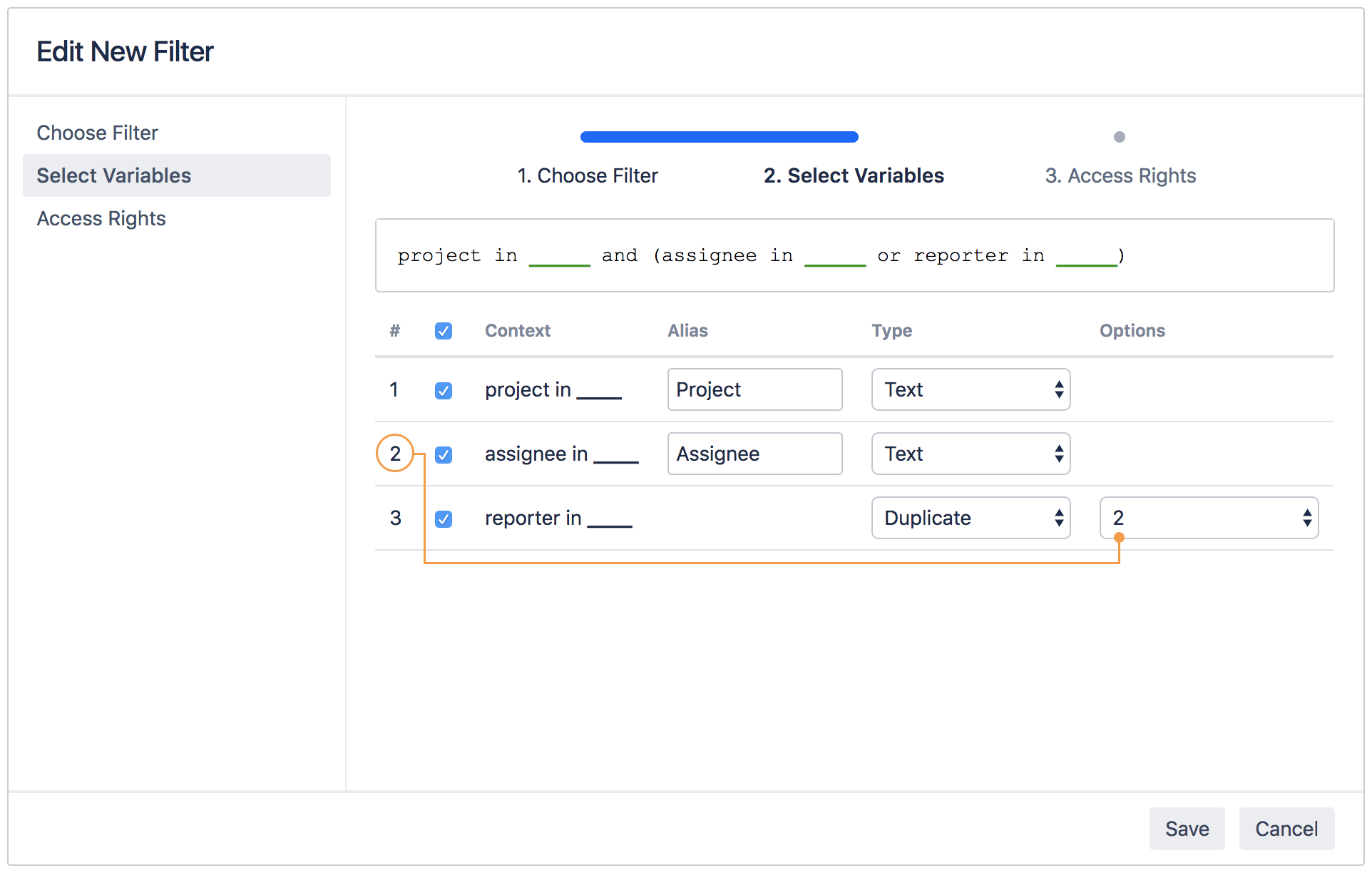Open Type dropdown for assignee row
The image size is (1372, 873).
971,454
